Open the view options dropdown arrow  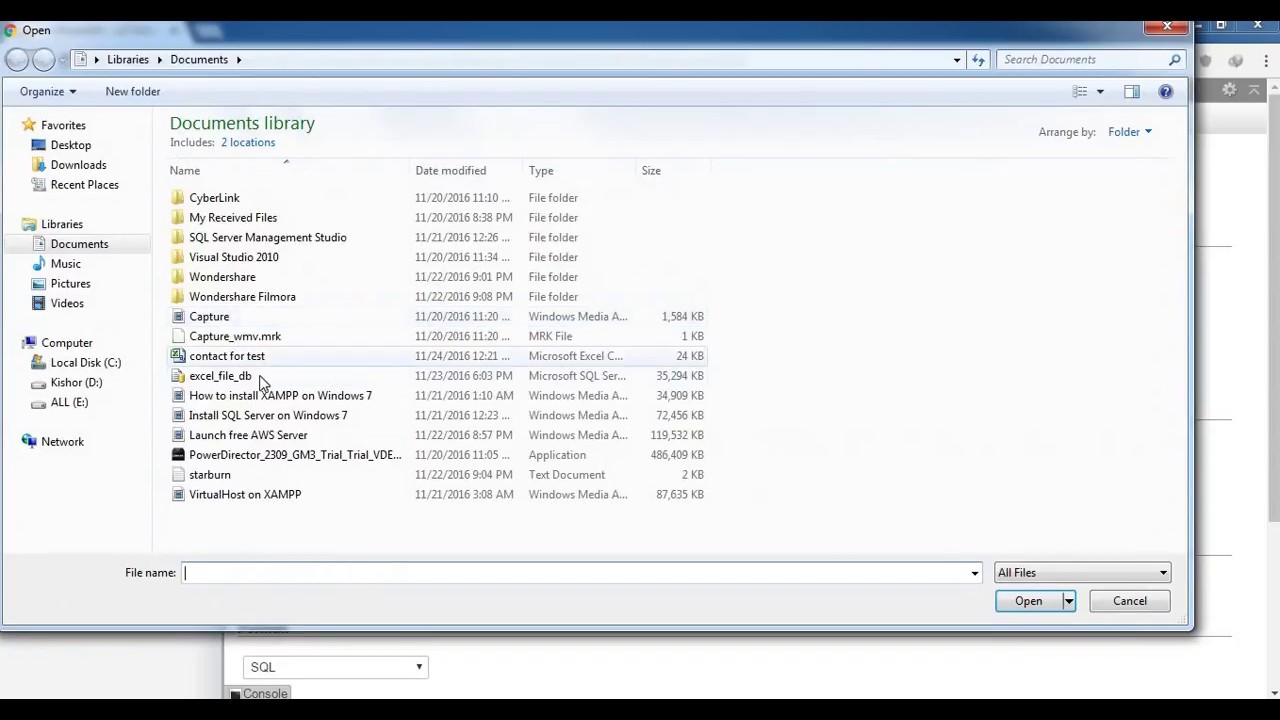[x=1100, y=91]
